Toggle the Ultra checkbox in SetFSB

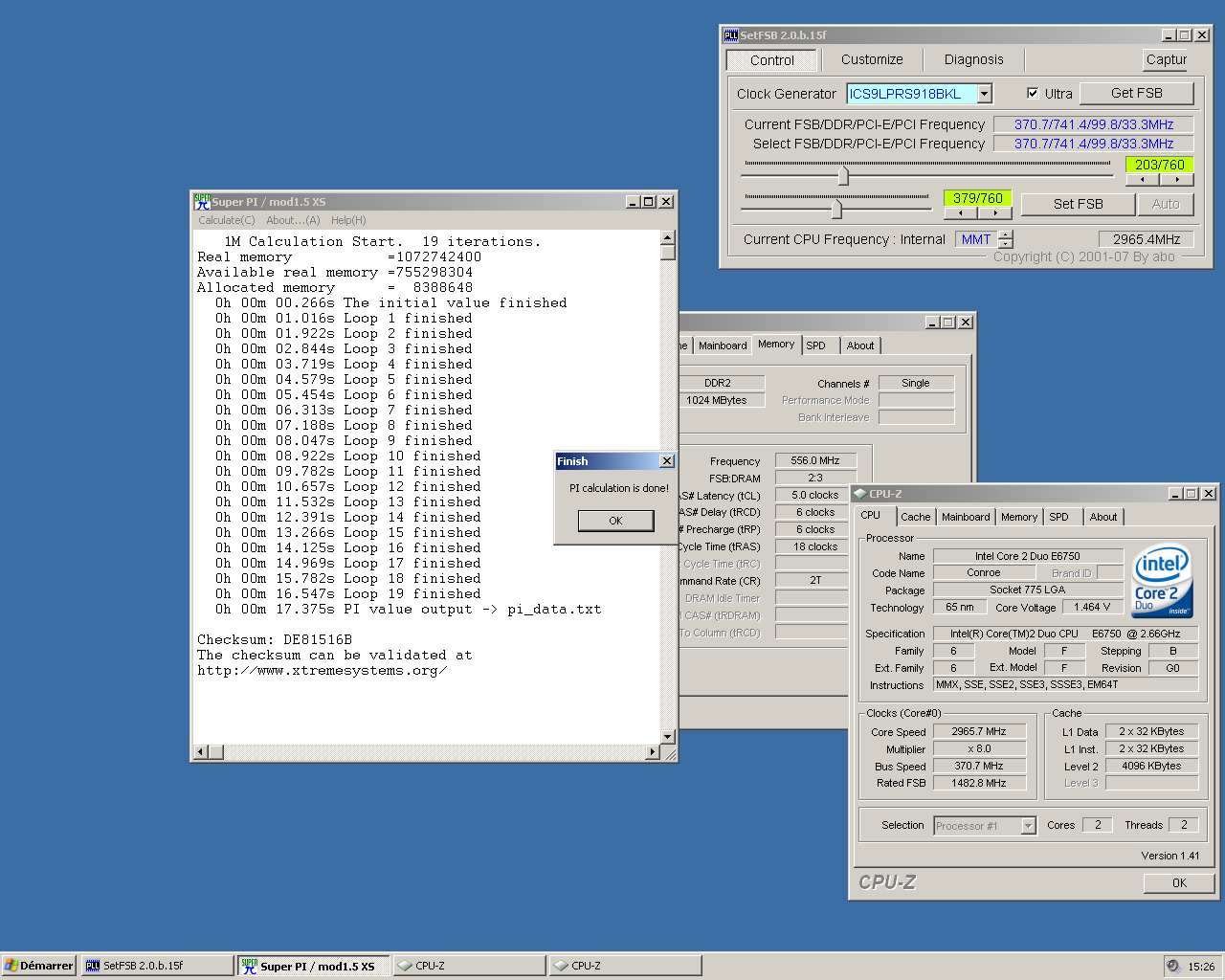click(x=1033, y=94)
